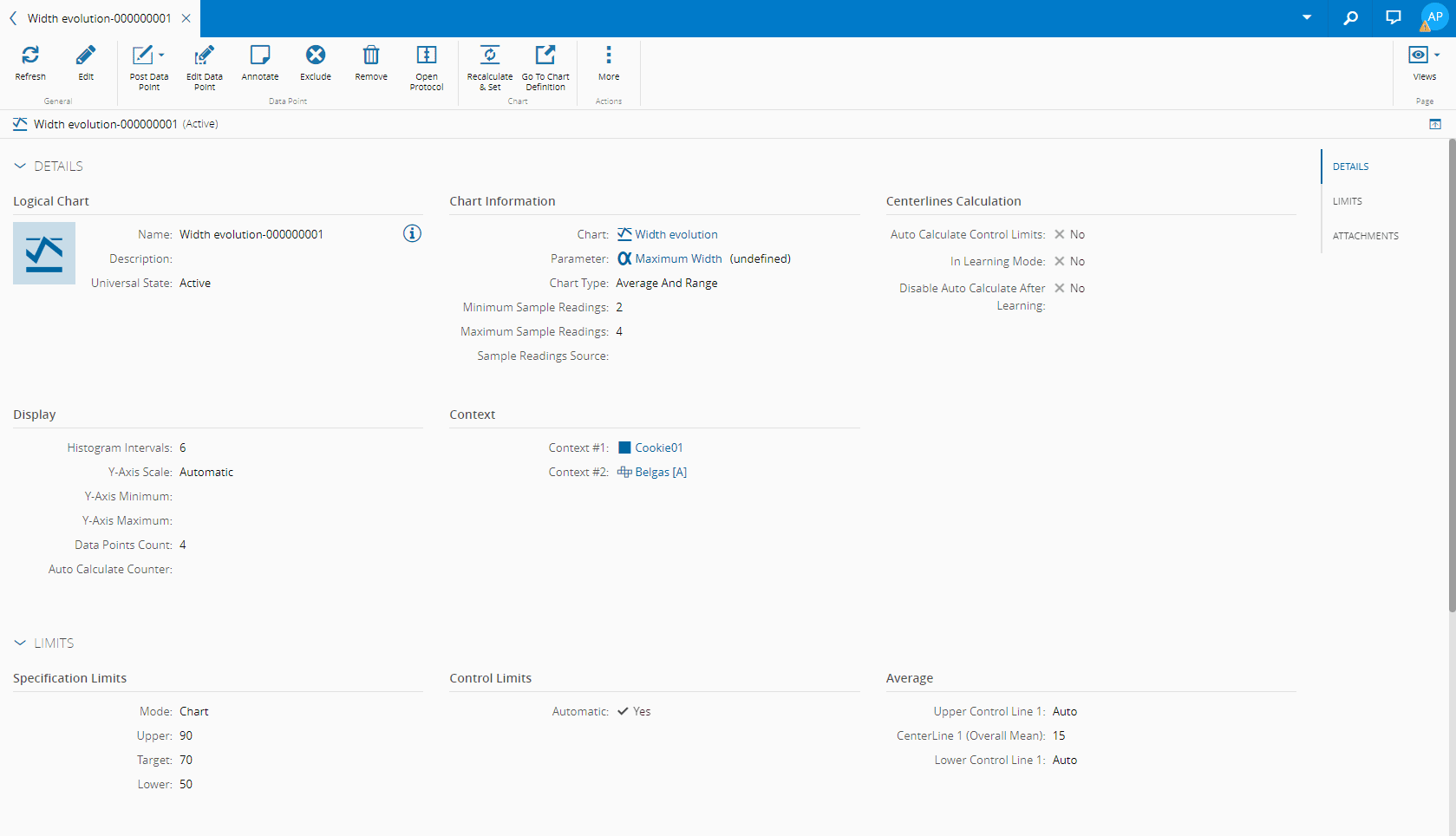Open the Cookie01 context link
This screenshot has width=1456, height=836.
(x=658, y=447)
